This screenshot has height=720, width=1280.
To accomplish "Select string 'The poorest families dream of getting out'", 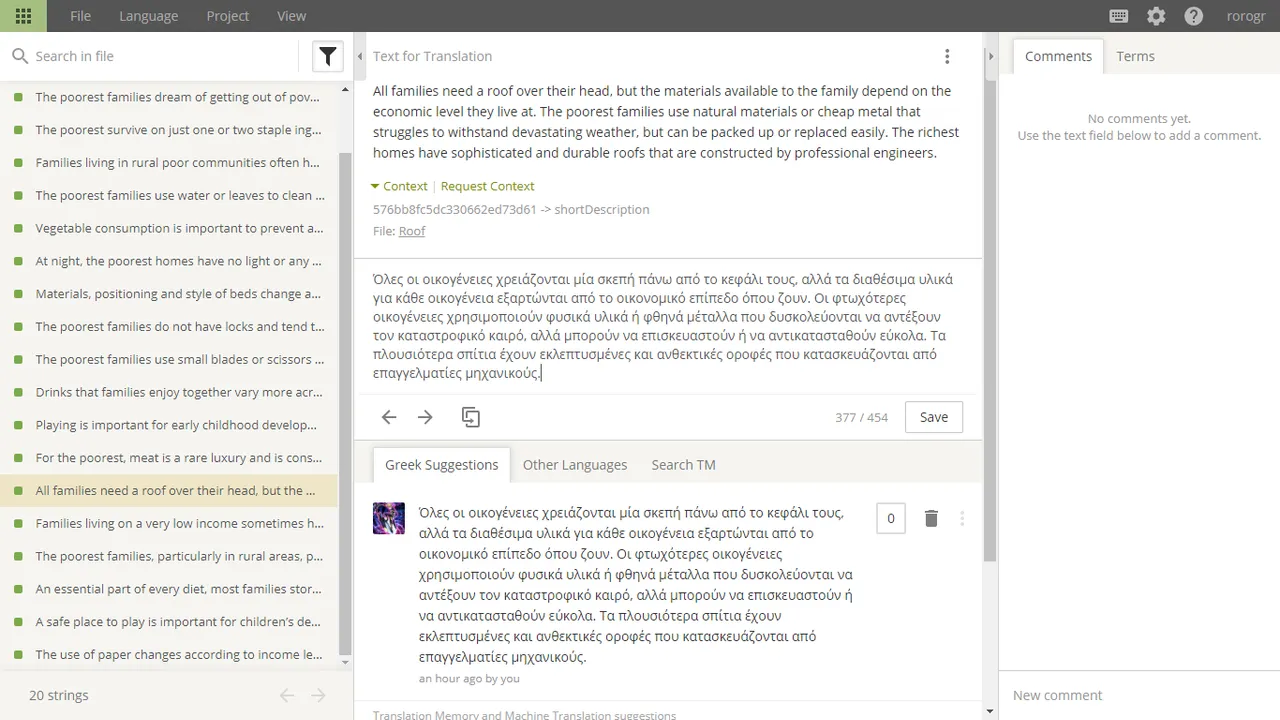I will pos(170,97).
